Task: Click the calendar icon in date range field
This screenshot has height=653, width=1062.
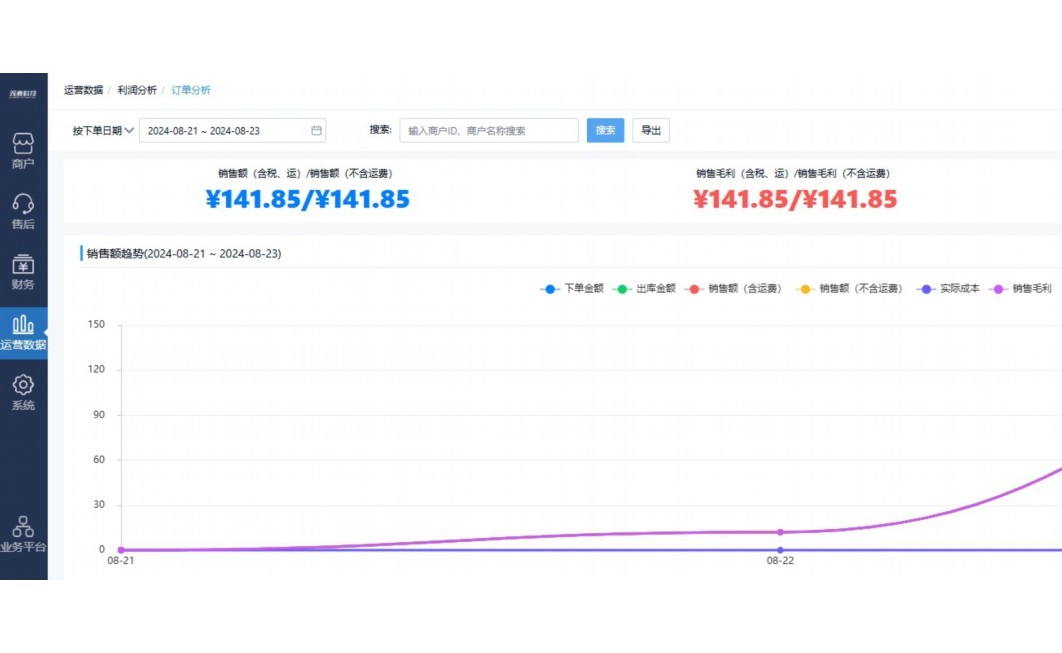Action: click(x=316, y=131)
